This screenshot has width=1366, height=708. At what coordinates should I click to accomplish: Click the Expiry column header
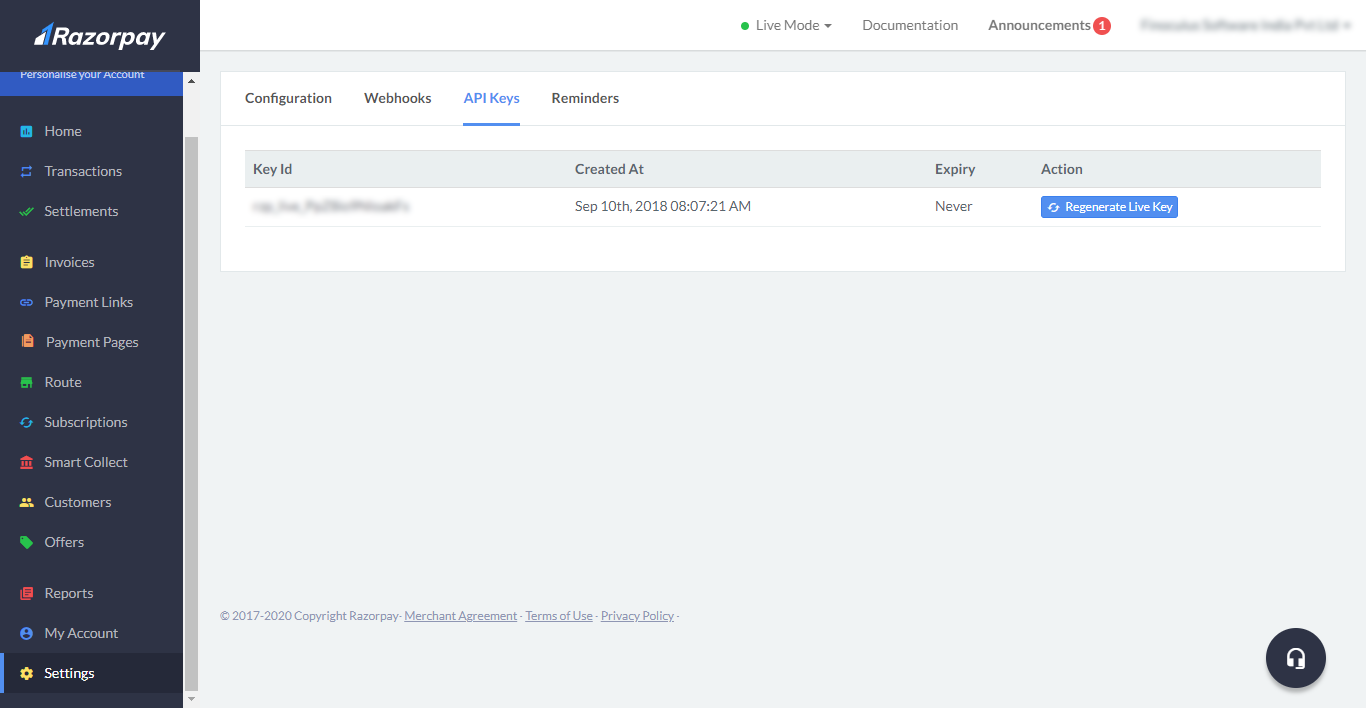(x=955, y=169)
